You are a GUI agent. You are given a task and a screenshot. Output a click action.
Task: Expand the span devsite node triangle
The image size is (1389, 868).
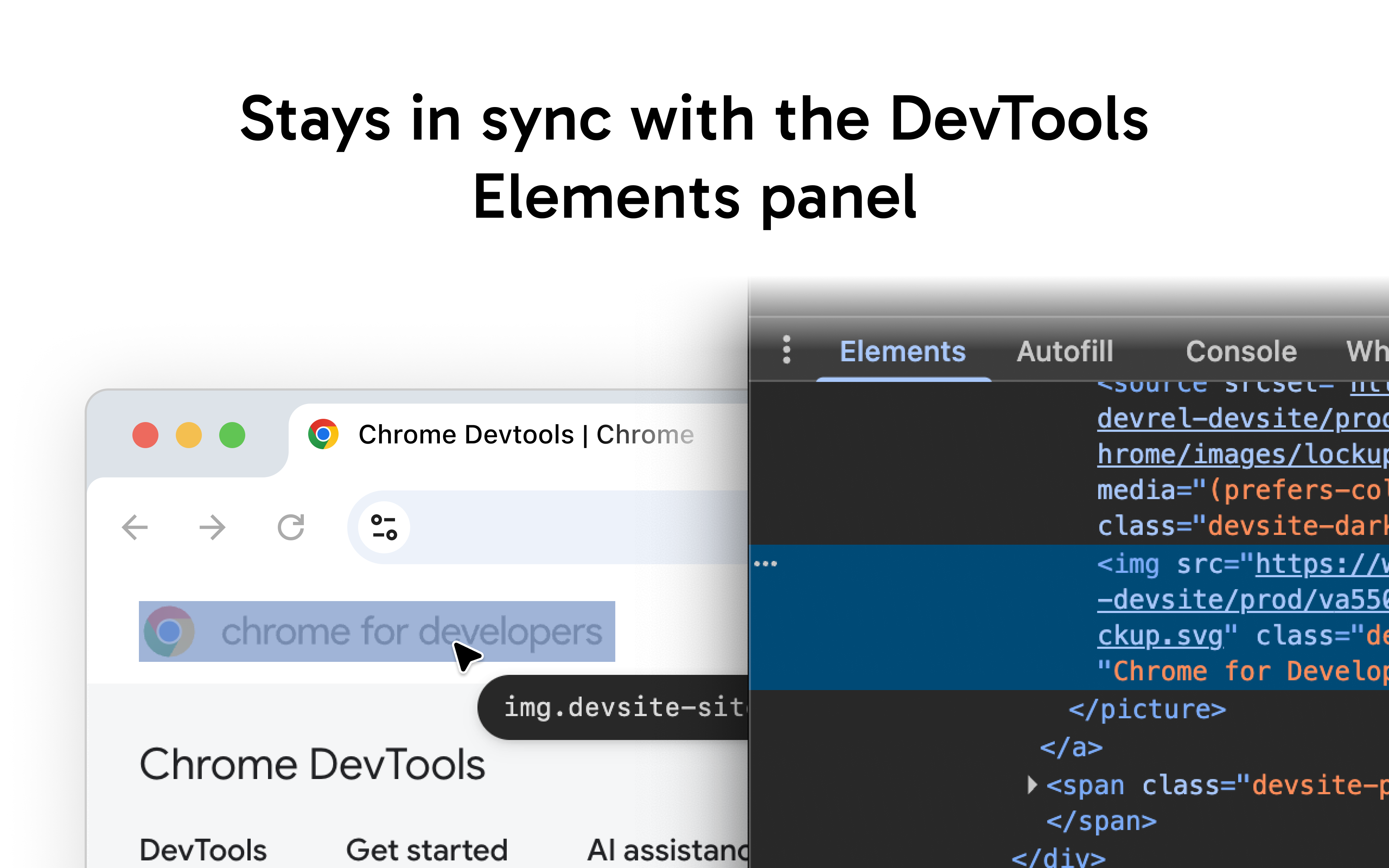point(1032,784)
